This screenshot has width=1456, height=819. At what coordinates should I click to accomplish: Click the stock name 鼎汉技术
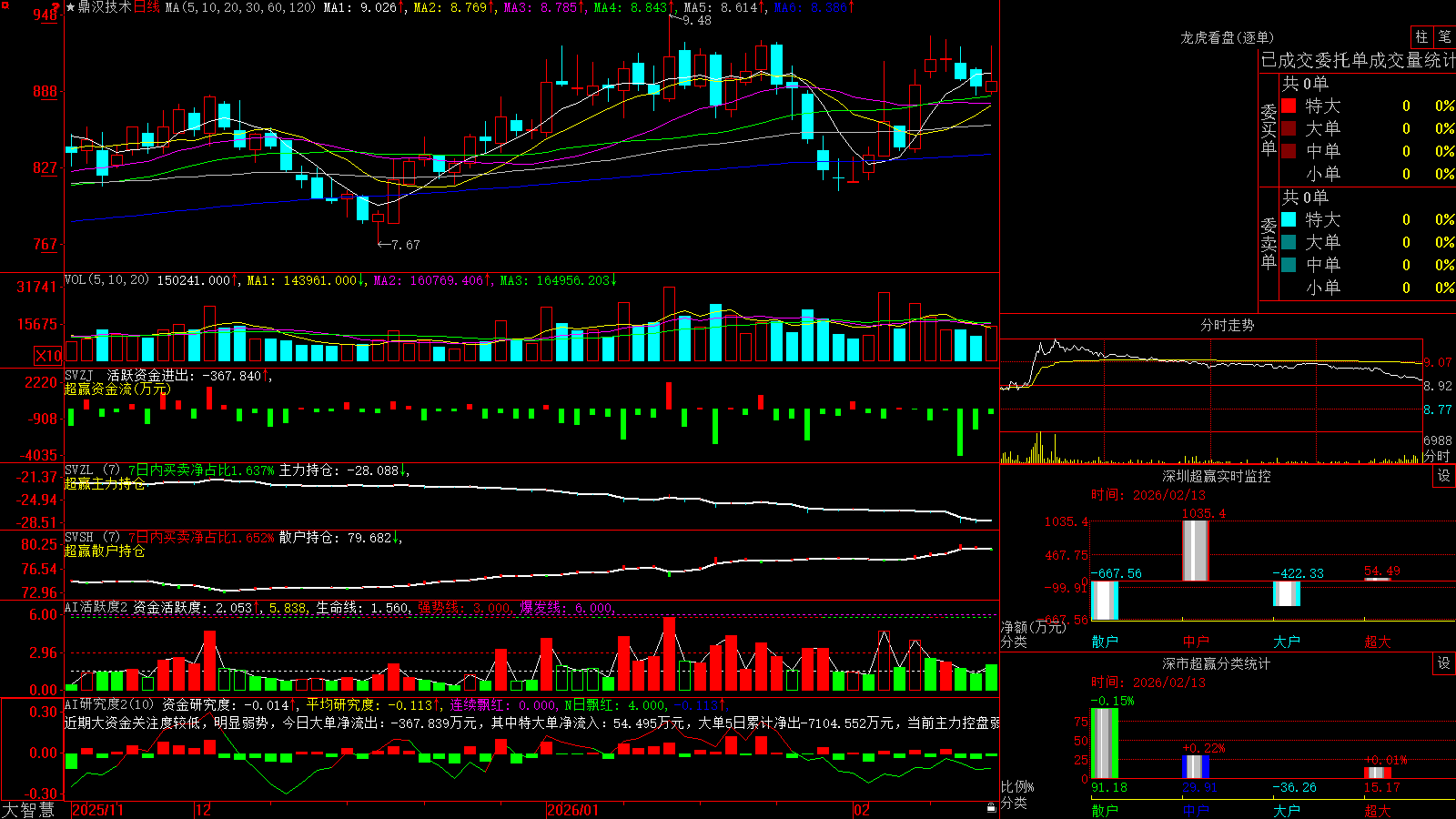click(x=105, y=7)
